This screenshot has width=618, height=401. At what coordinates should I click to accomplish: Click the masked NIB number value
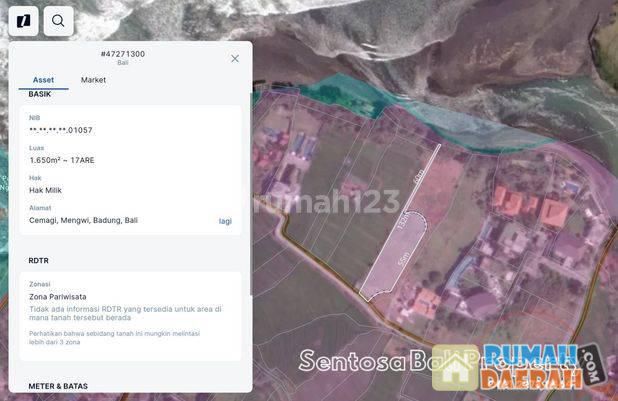[61, 130]
